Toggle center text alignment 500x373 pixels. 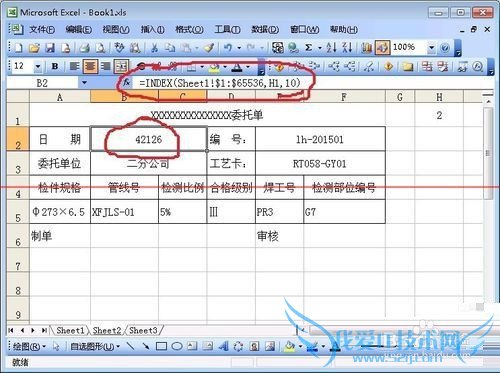[x=90, y=66]
